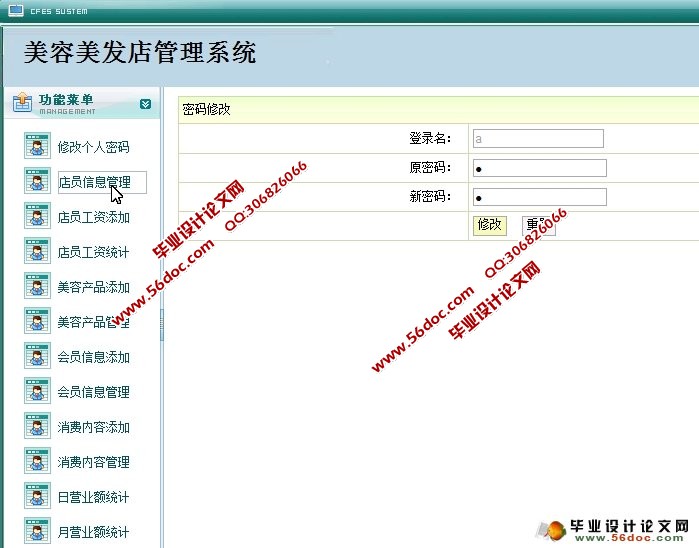
Task: Click the icon next to 消费内容添加
Action: point(37,426)
